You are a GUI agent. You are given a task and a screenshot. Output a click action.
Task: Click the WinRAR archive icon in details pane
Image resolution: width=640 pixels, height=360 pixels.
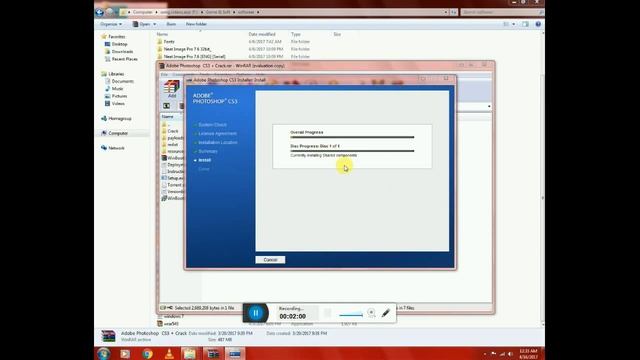click(x=108, y=336)
